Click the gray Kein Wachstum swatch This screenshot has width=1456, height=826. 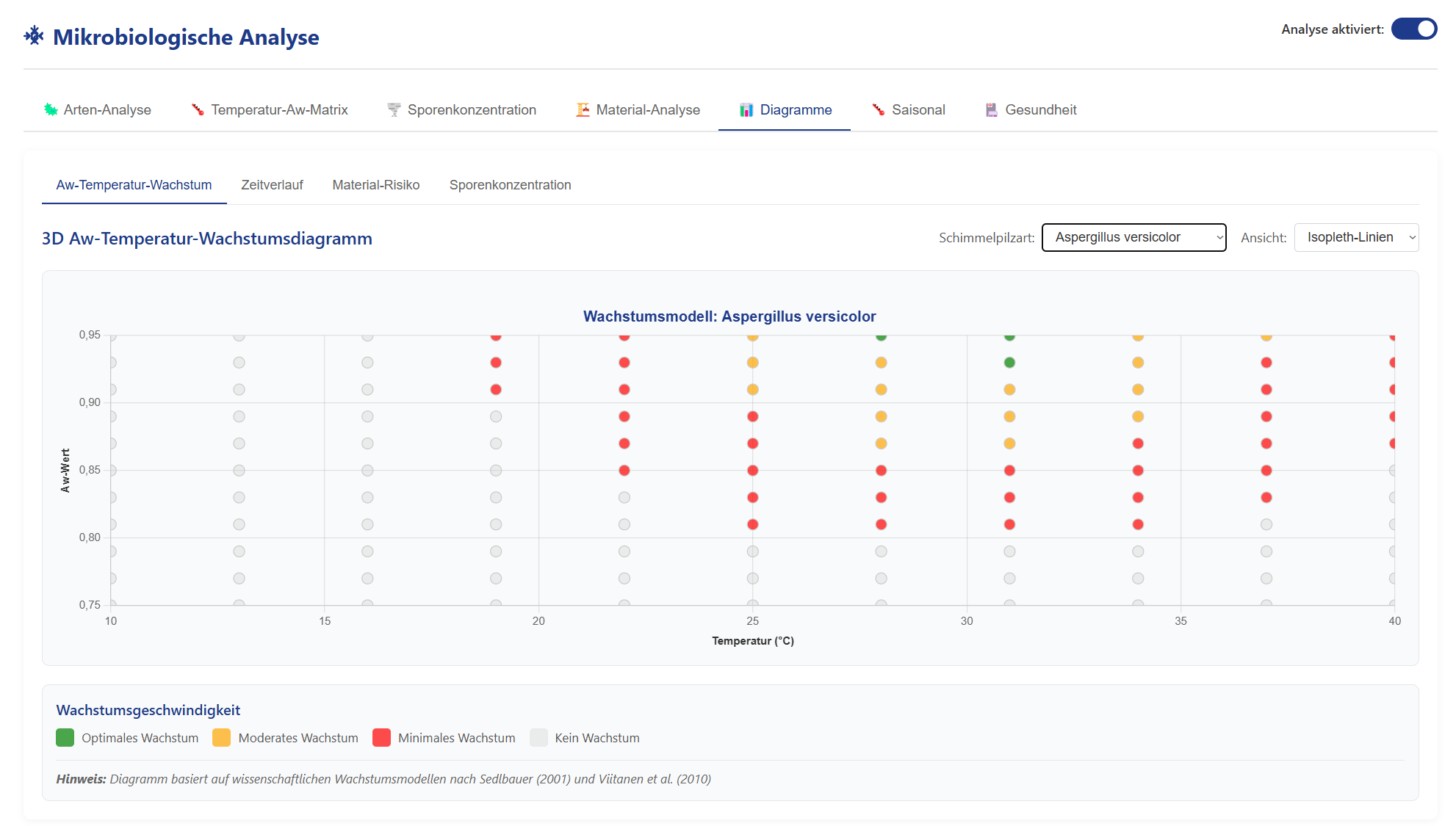click(538, 737)
